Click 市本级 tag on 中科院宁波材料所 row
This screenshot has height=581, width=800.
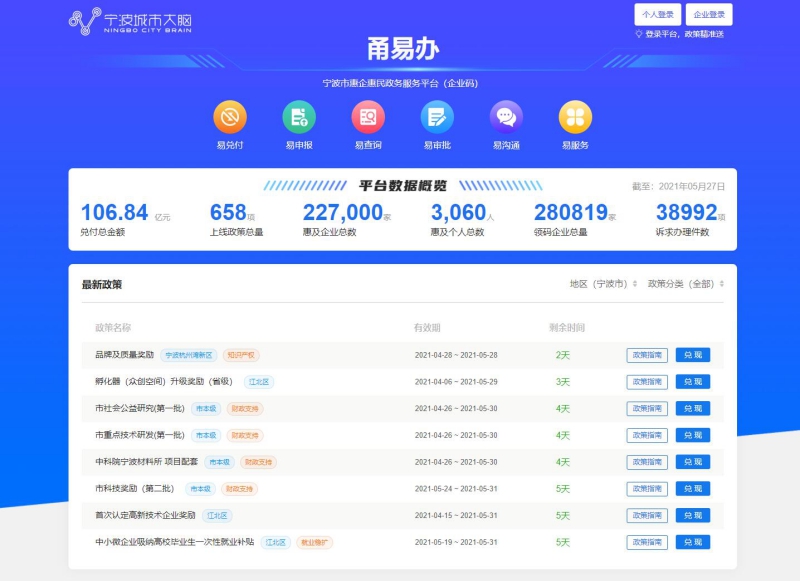pos(219,462)
